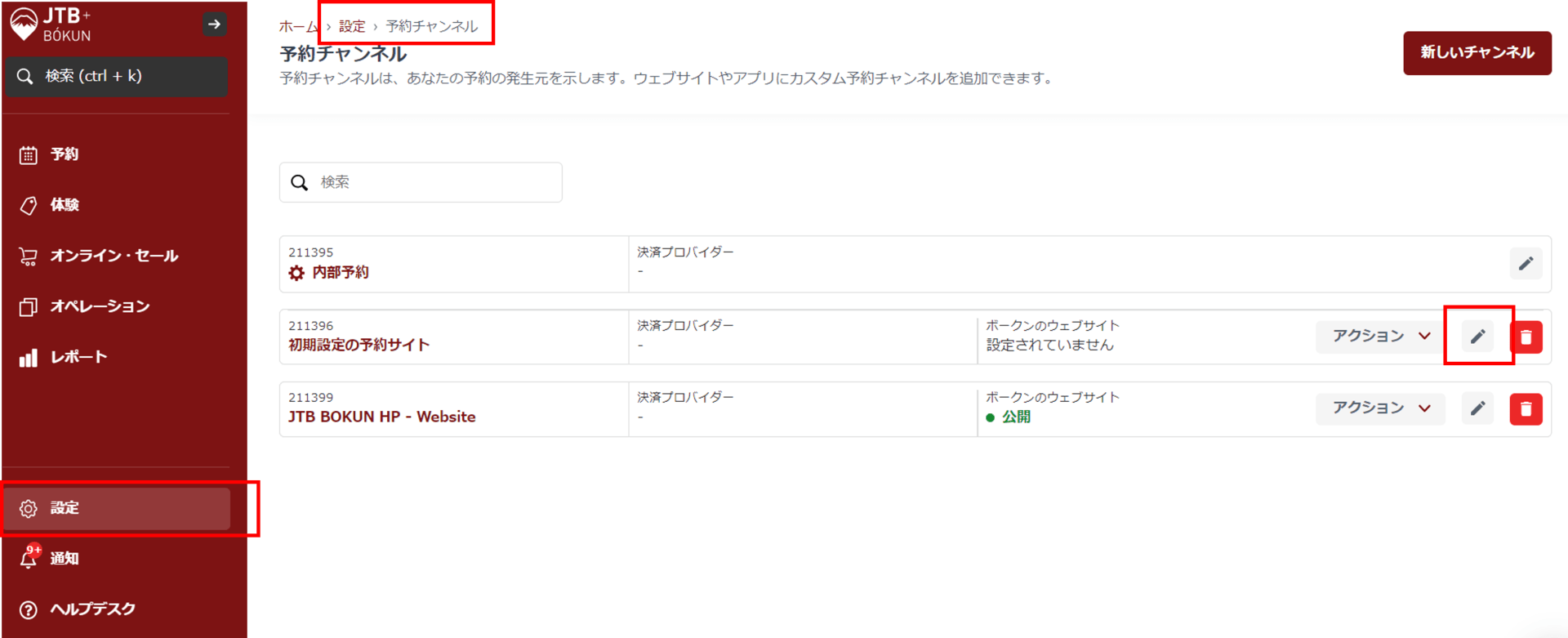Click the 新しいチャンネル button

click(1477, 53)
